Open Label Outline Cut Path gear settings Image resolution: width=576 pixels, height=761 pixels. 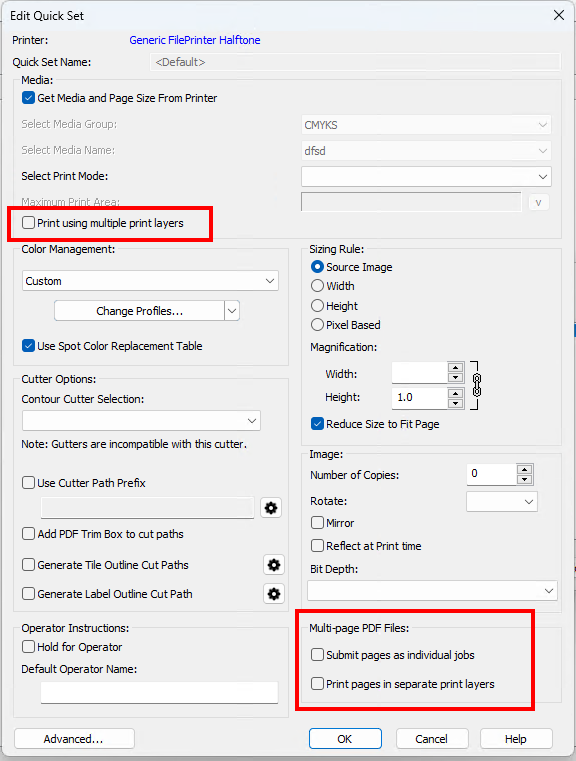[x=274, y=594]
